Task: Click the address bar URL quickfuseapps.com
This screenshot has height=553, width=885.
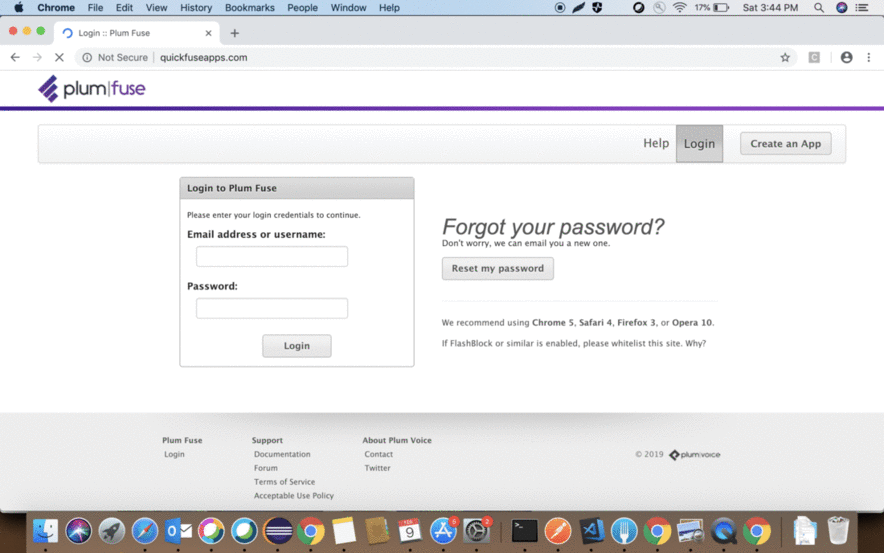Action: (x=204, y=57)
